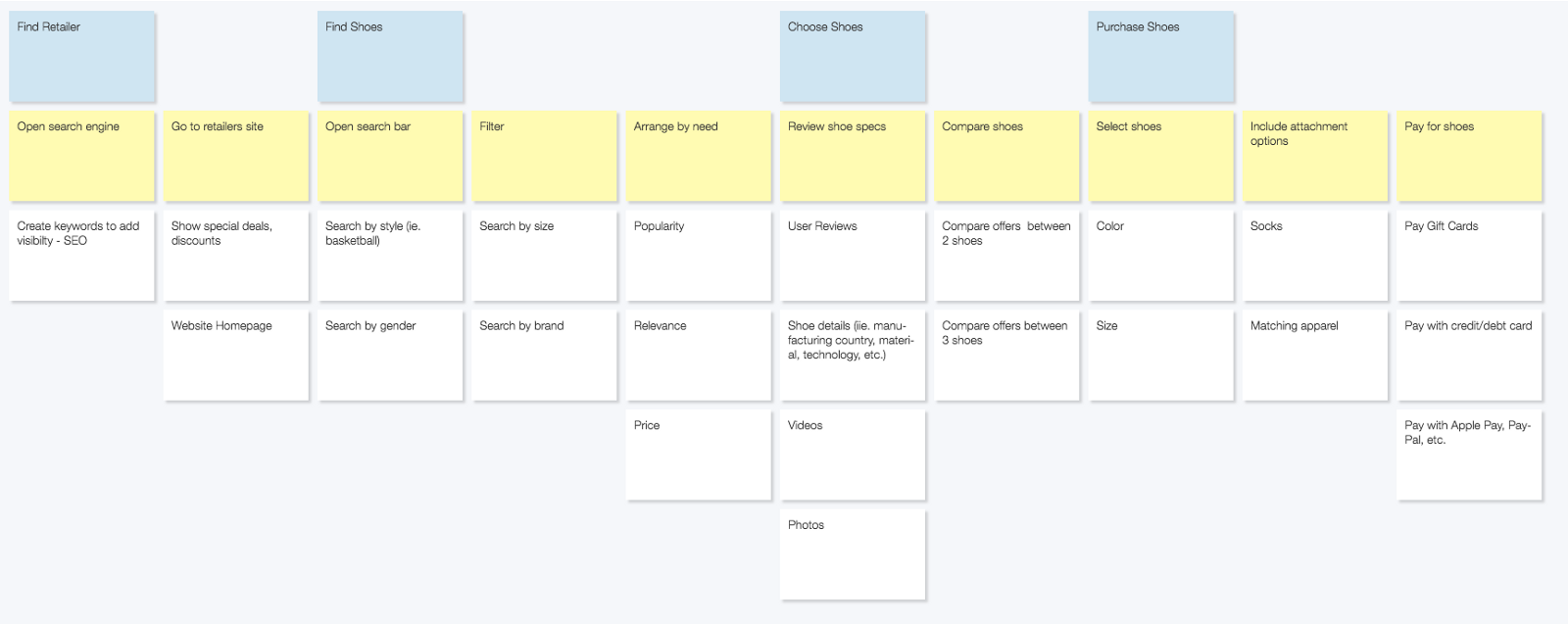Select the Review shoe specs card
This screenshot has height=624, width=1568.
click(x=853, y=156)
